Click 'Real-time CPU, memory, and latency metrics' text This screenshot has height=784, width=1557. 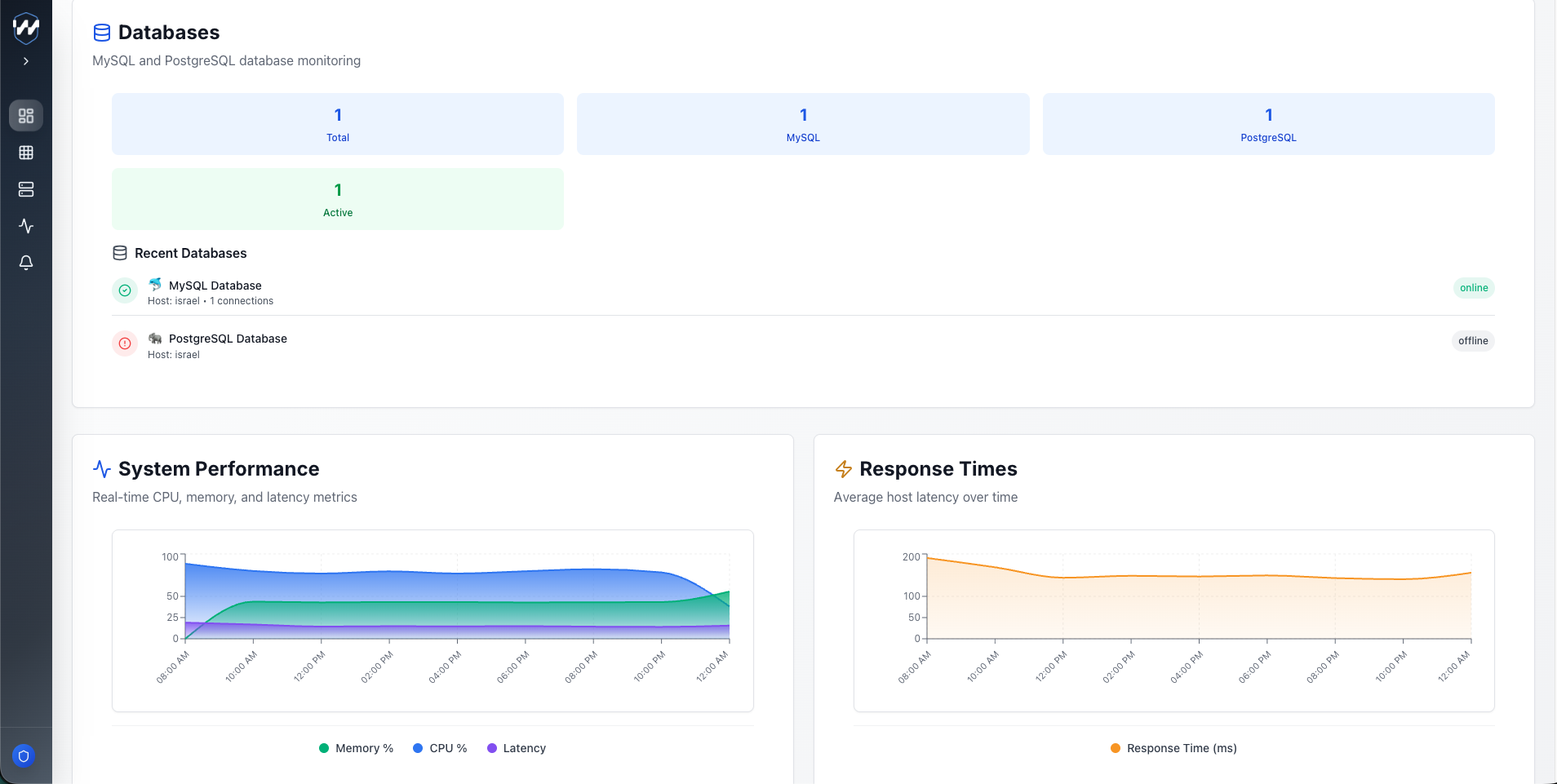(224, 497)
